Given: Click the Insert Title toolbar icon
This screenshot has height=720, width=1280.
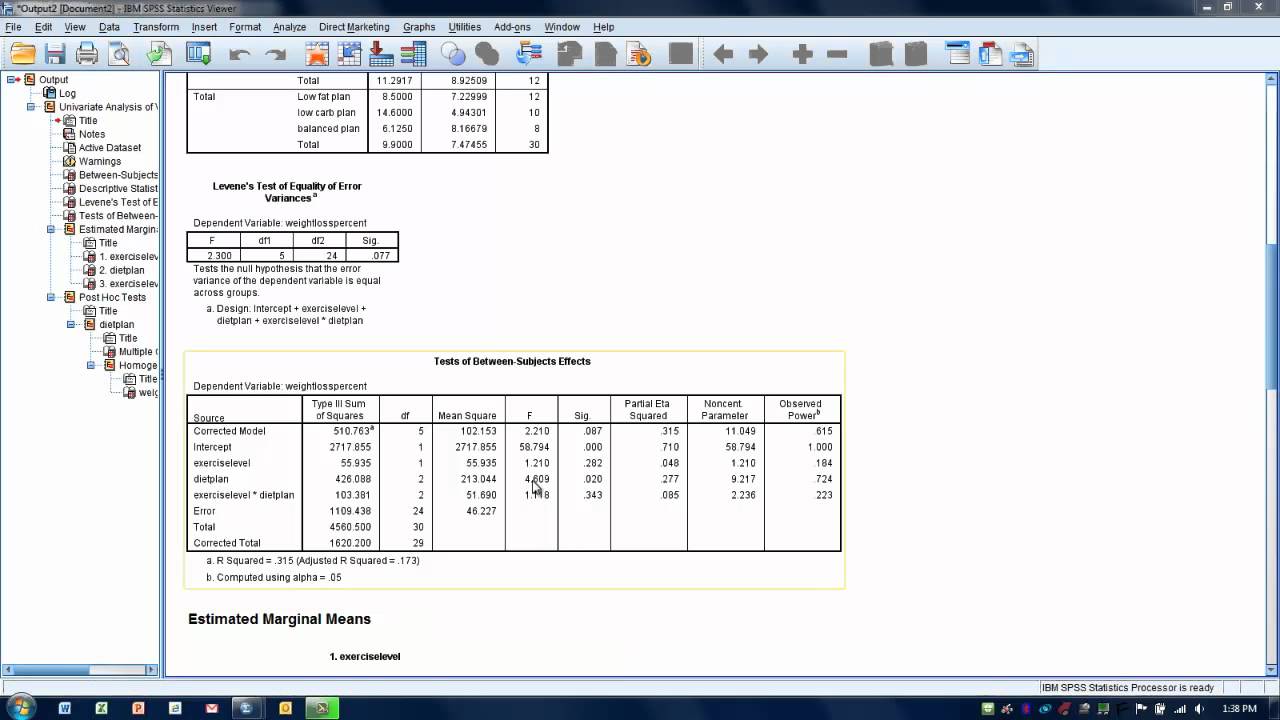Looking at the screenshot, I should click(990, 54).
